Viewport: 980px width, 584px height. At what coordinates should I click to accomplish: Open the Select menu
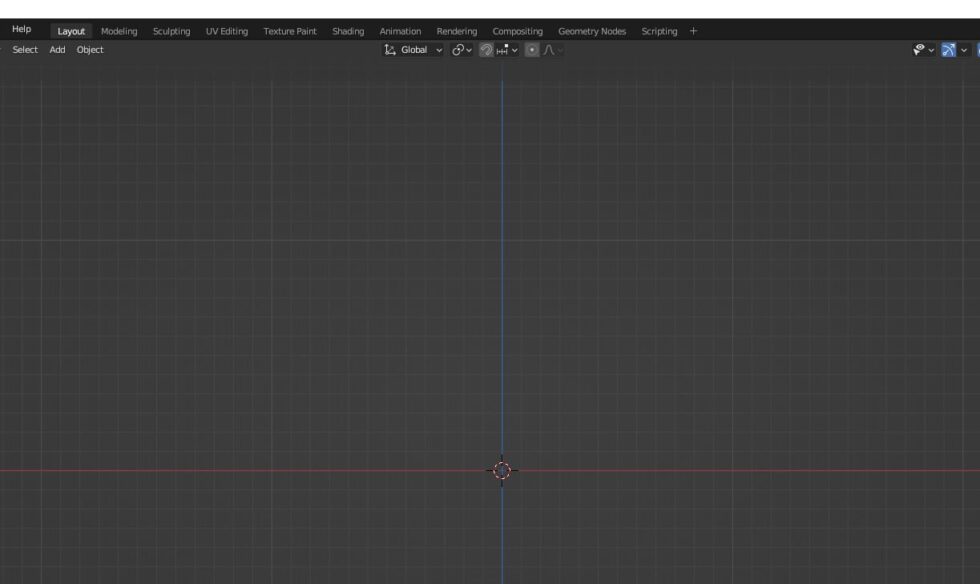25,49
